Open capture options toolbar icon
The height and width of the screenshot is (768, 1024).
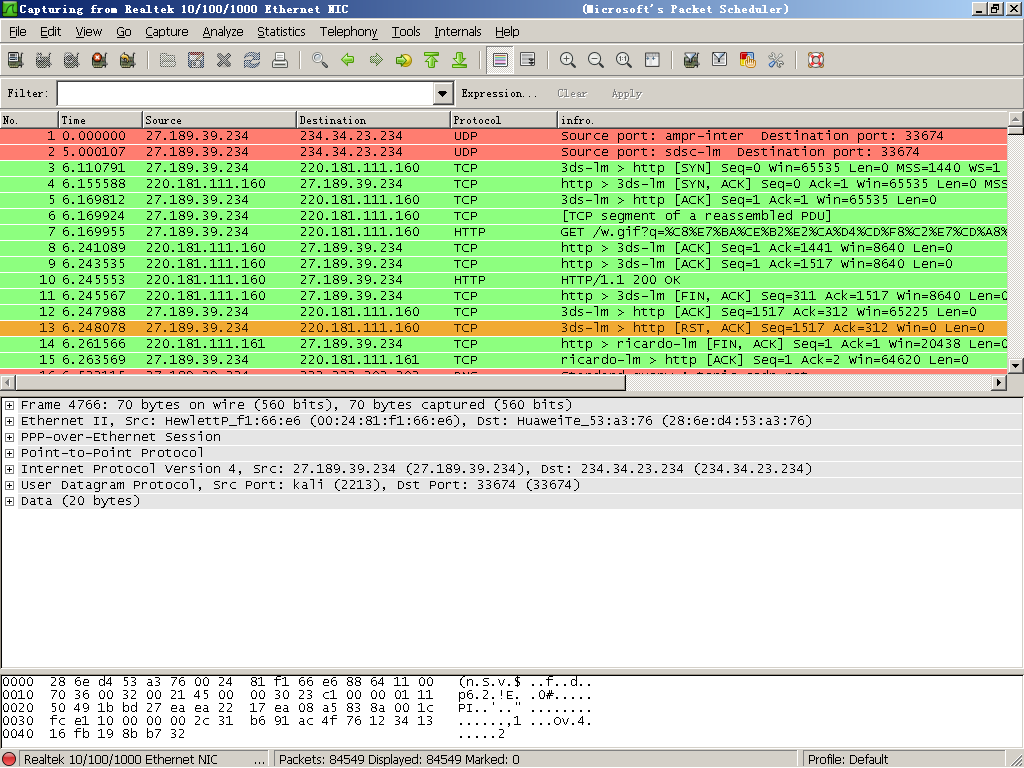pos(44,61)
